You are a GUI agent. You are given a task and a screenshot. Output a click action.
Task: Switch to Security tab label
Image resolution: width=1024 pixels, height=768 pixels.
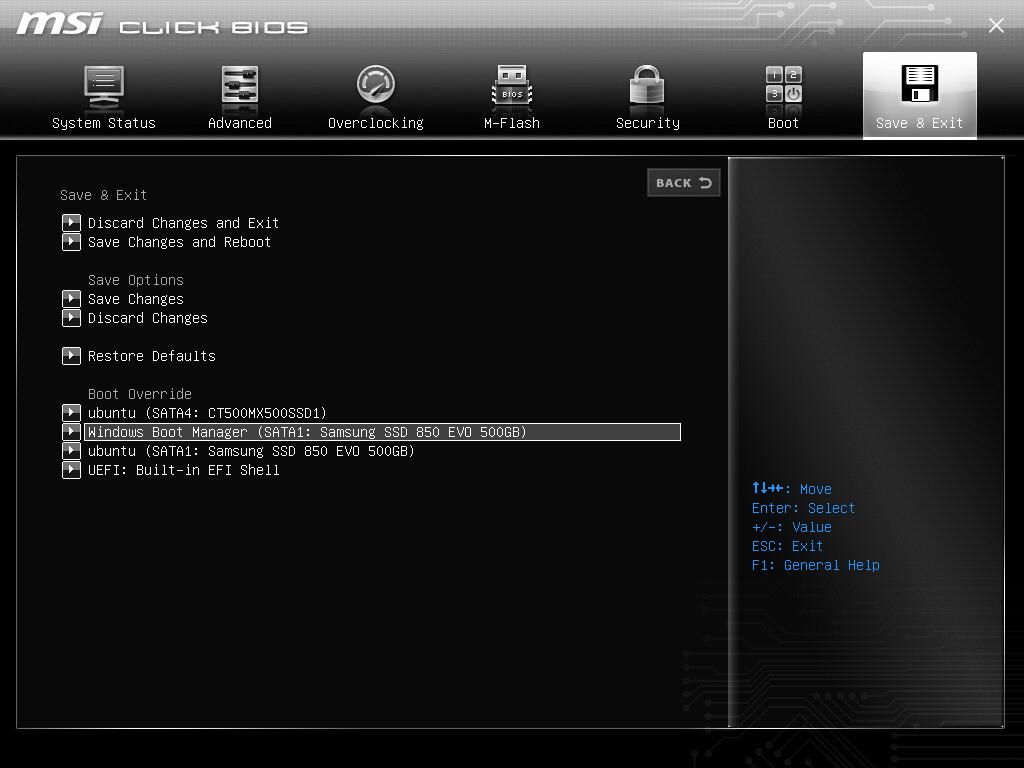coord(648,123)
